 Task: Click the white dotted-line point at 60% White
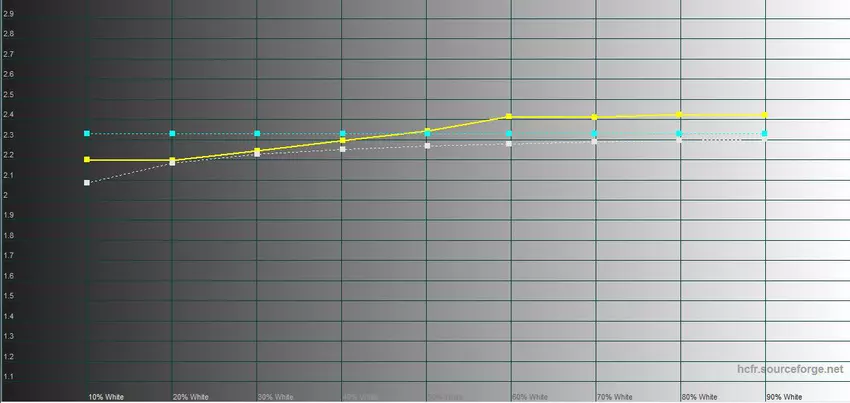tap(509, 144)
